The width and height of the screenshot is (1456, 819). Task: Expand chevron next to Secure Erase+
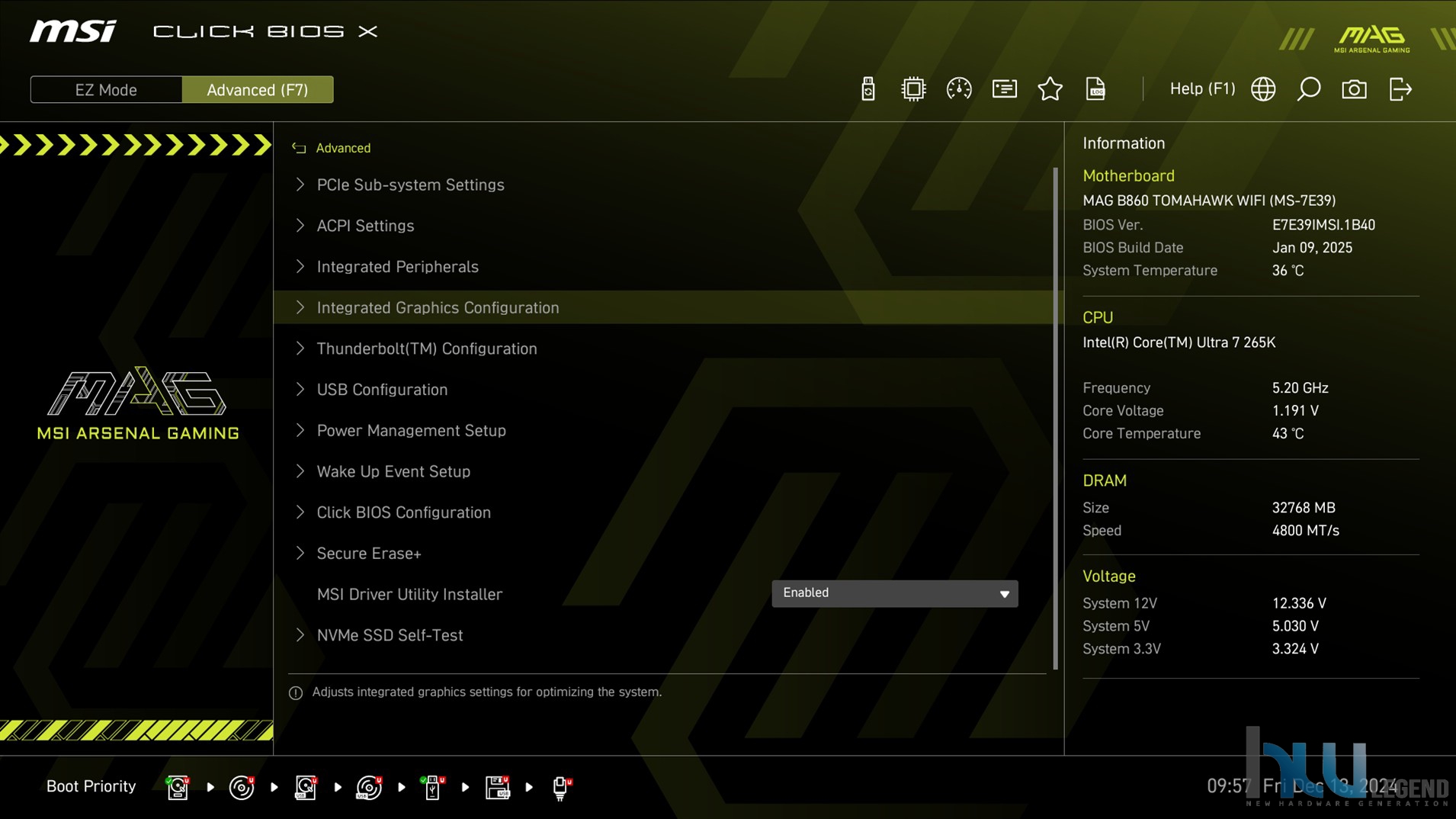coord(300,554)
